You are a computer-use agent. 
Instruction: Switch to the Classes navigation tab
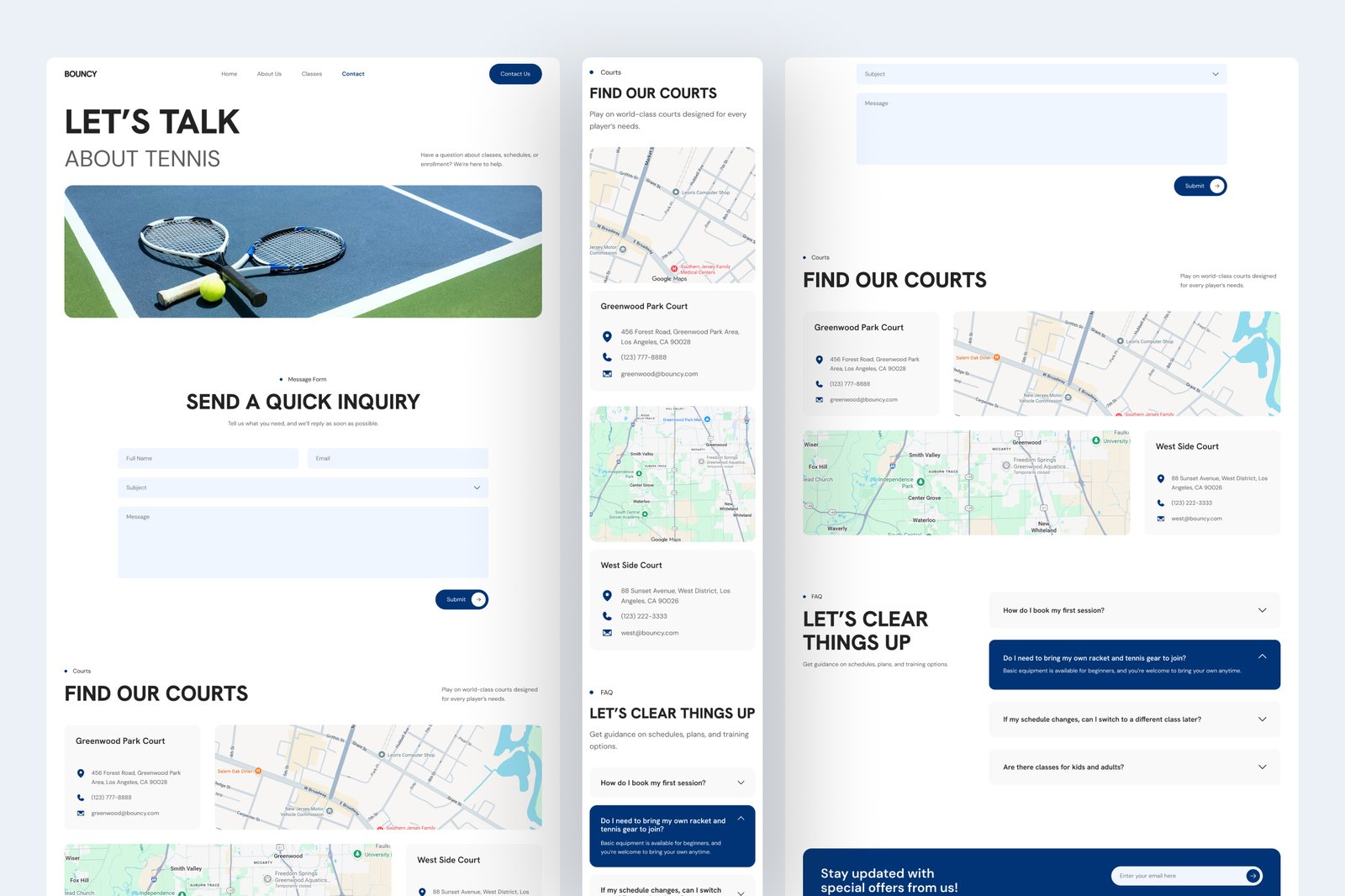(x=311, y=73)
